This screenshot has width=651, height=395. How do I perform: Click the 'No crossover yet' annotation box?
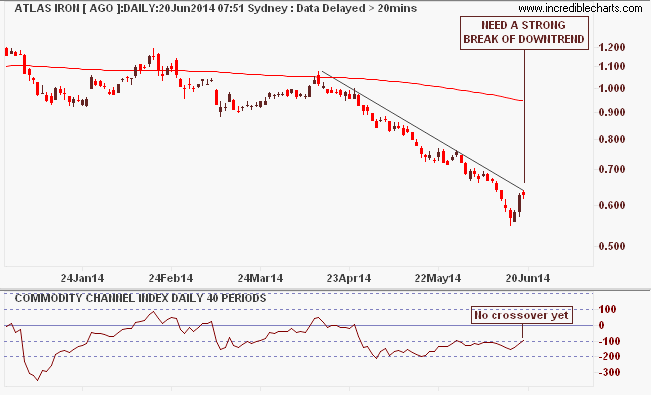(521, 315)
